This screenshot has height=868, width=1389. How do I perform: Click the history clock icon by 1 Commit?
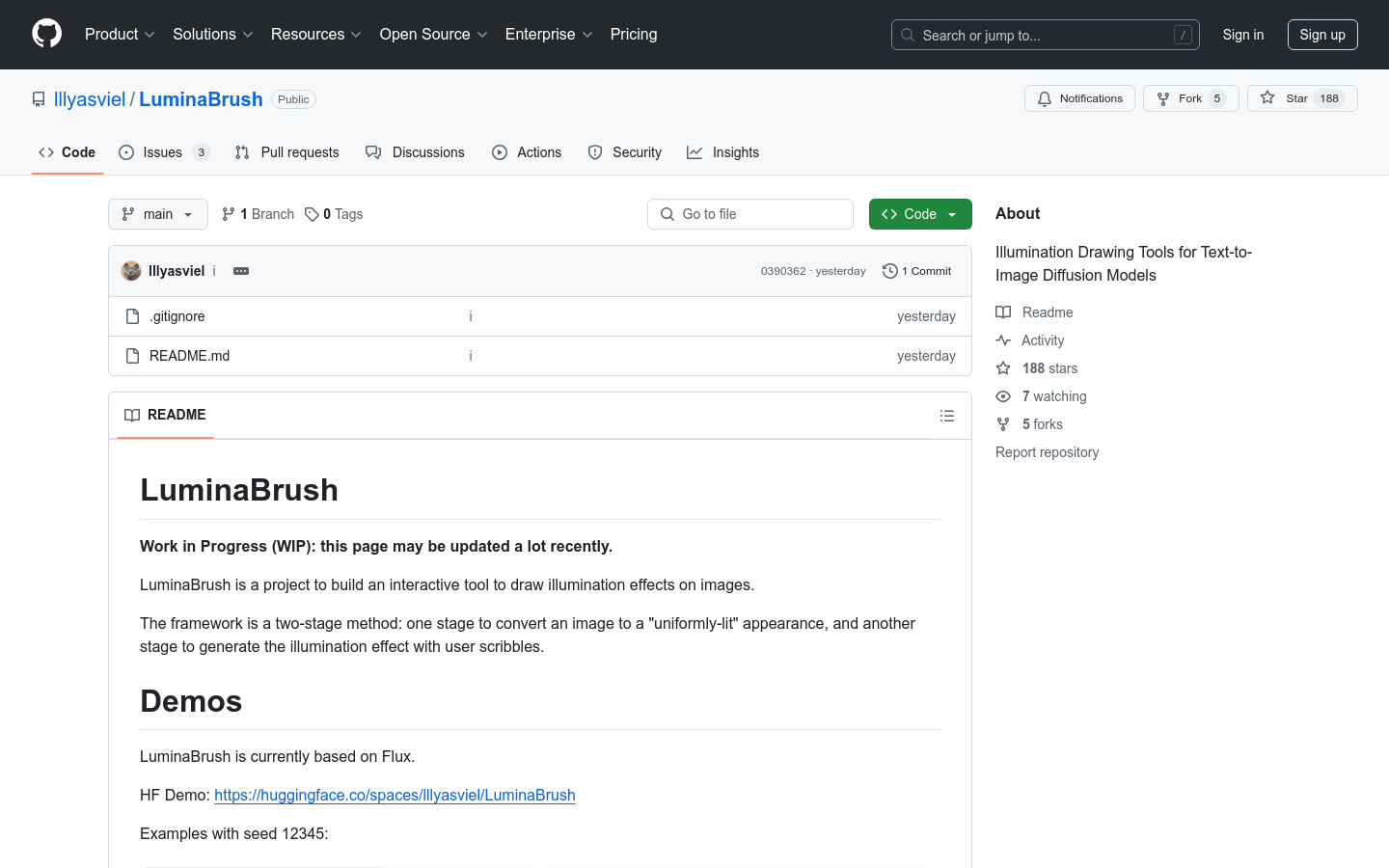[x=890, y=271]
